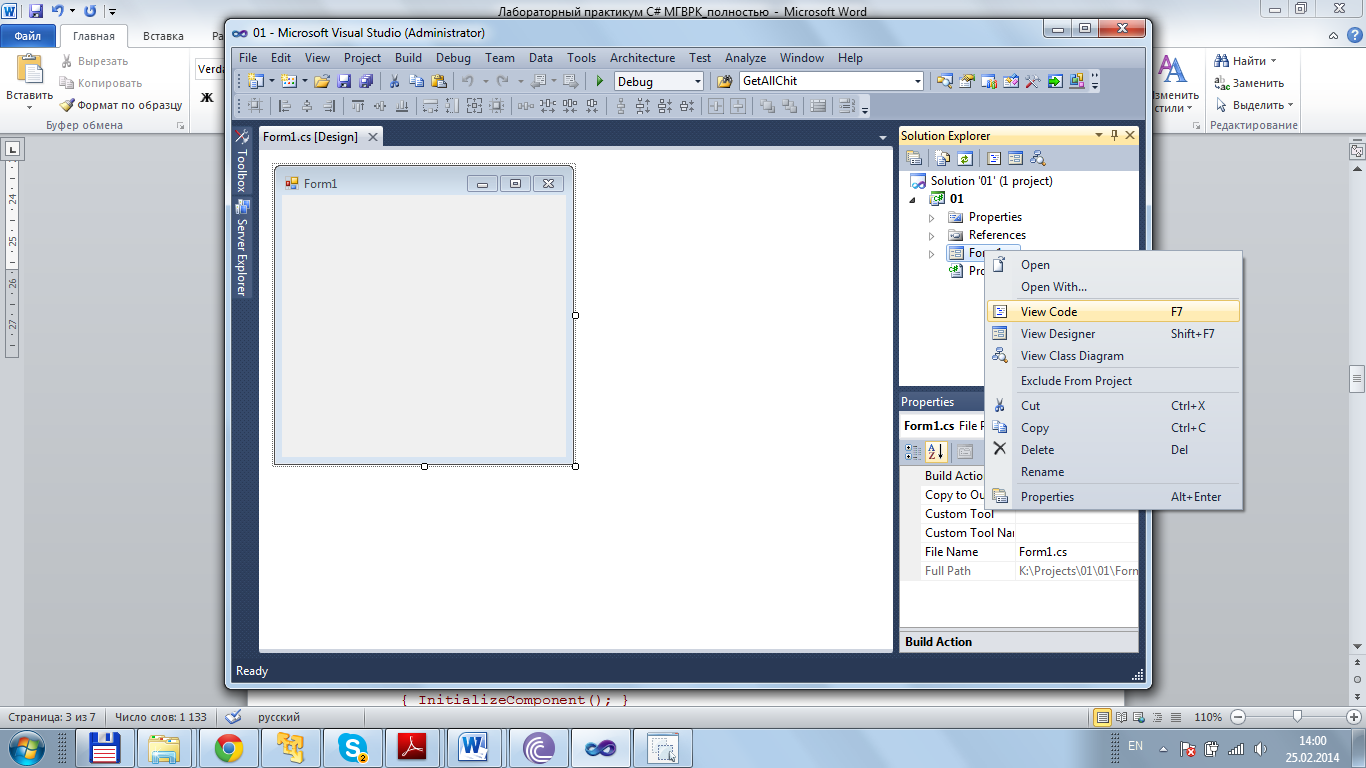Choose View Designer from context menu
Viewport: 1366px width, 768px height.
(1114, 334)
